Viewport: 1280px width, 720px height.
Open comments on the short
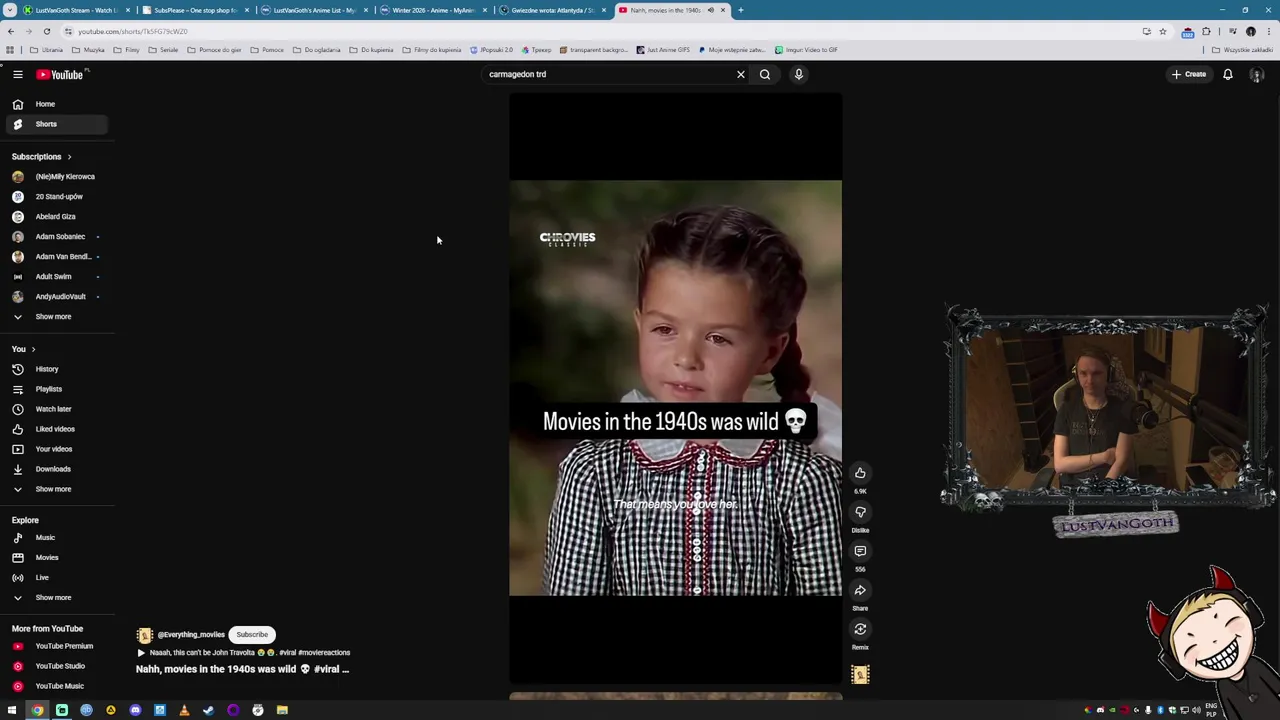[860, 551]
